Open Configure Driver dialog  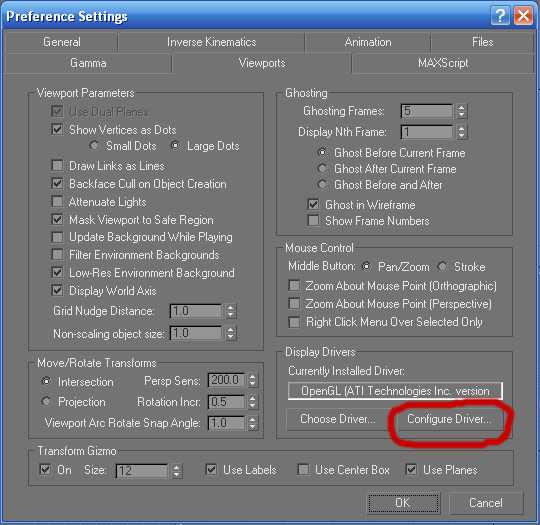point(449,419)
